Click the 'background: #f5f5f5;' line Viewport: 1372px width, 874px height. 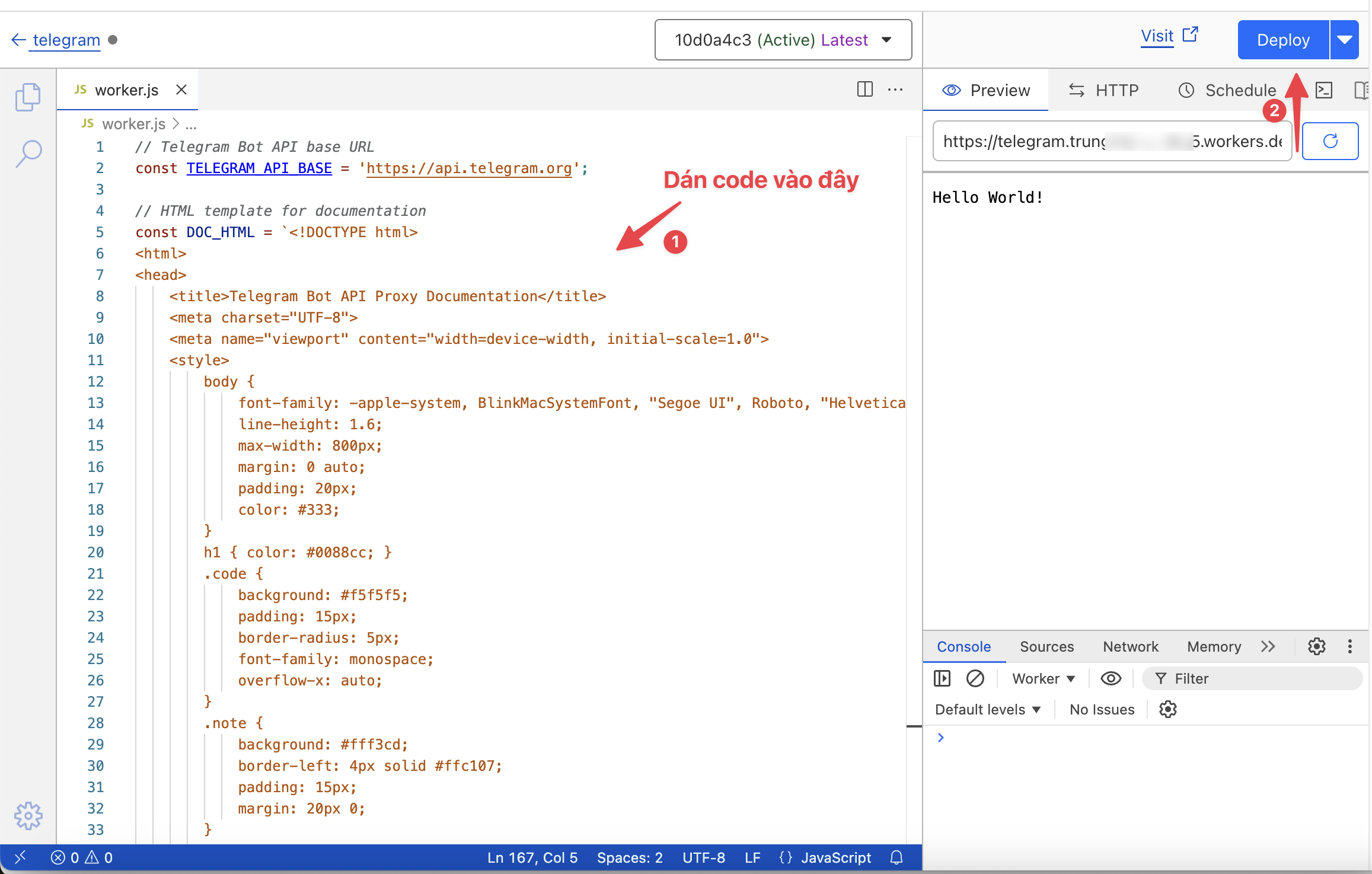pyautogui.click(x=323, y=595)
